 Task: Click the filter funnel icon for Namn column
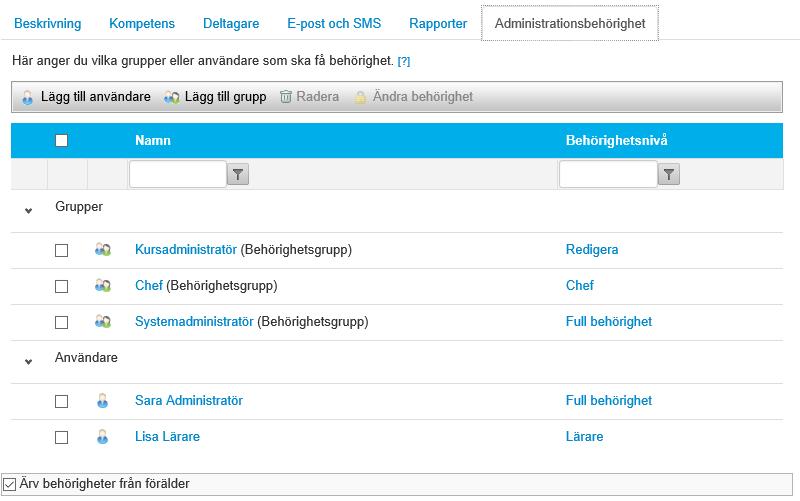click(x=238, y=174)
